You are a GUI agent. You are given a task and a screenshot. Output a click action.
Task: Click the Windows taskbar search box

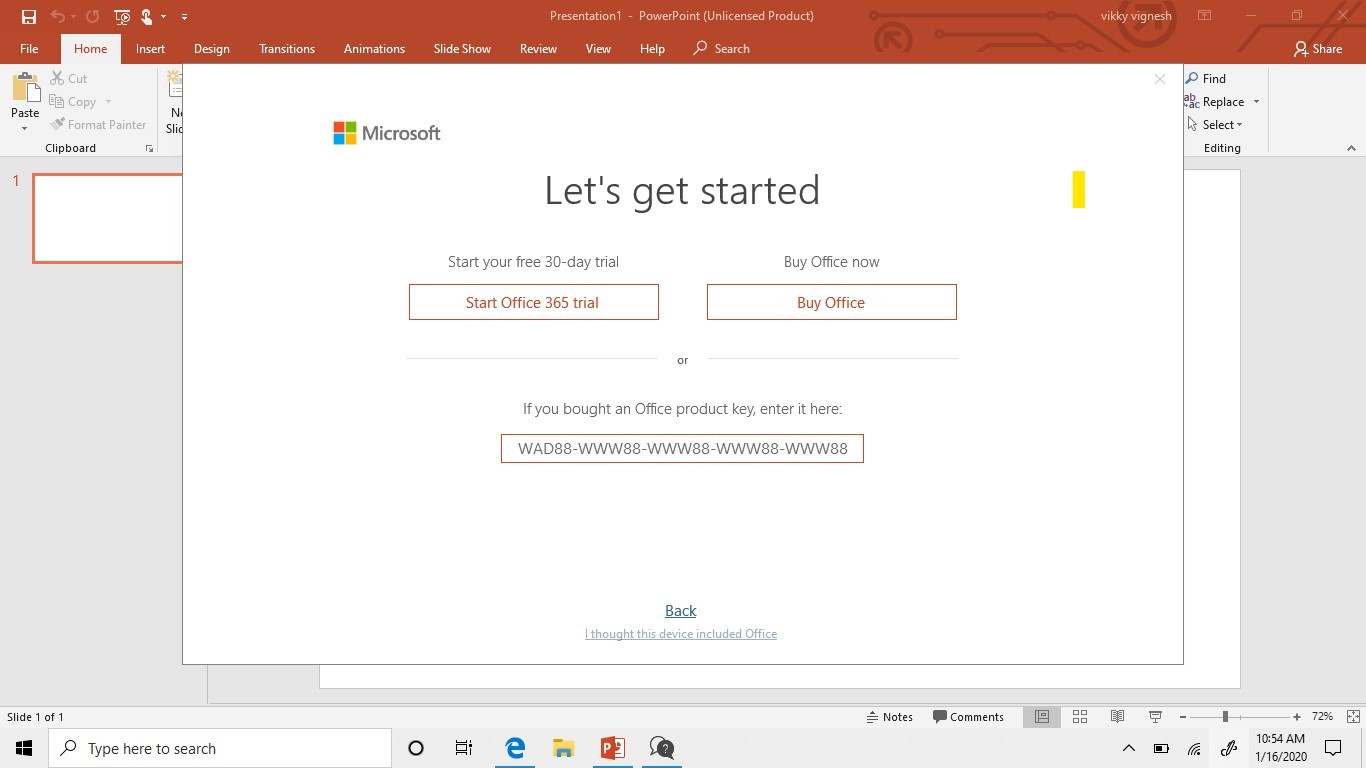(220, 748)
